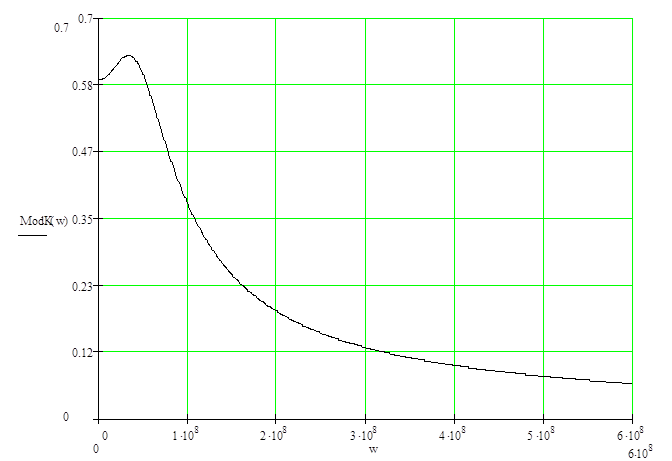The image size is (672, 461).
Task: Click the 1·10³ x-axis tick label
Action: tap(187, 435)
